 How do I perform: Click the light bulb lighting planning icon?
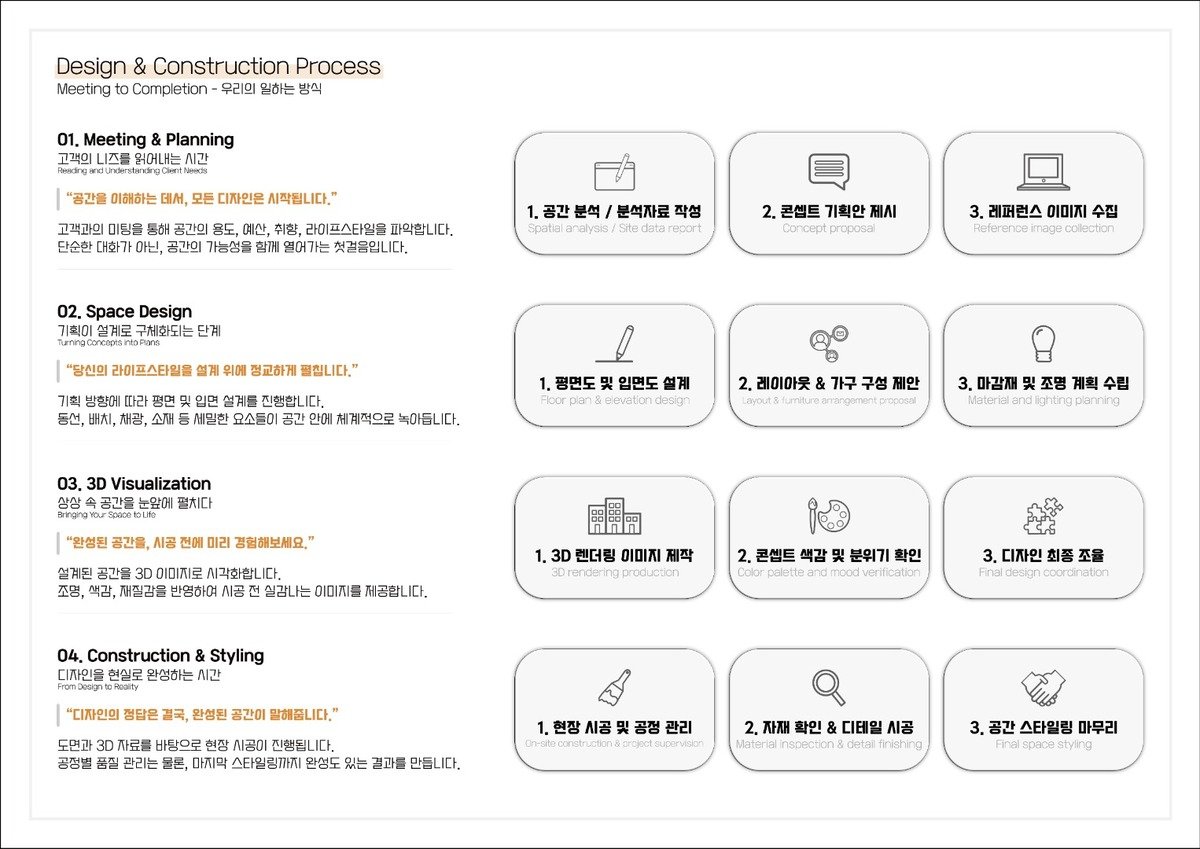point(1043,343)
